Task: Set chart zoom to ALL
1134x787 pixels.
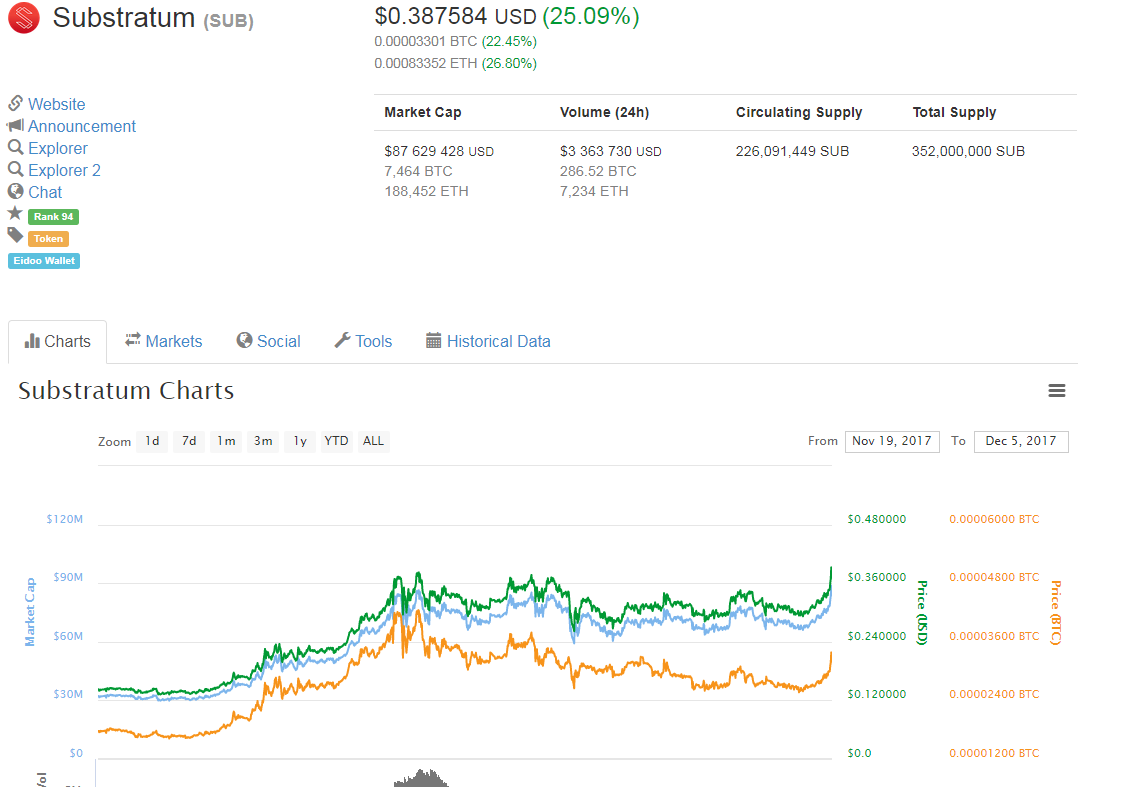Action: coord(373,441)
